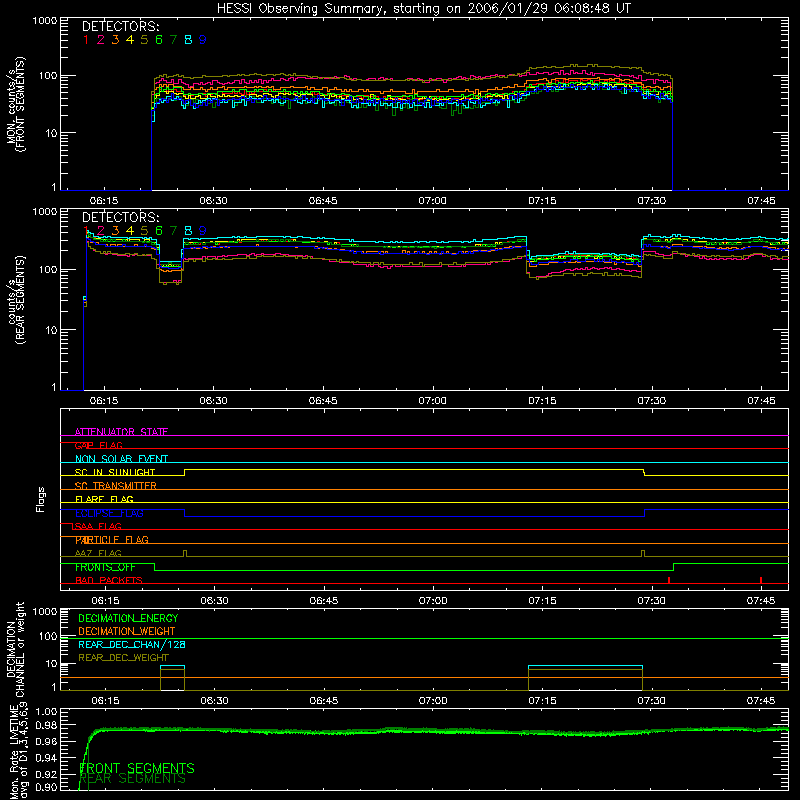800x800 pixels.
Task: Select detector 8 label in front segments legend
Action: click(x=188, y=40)
